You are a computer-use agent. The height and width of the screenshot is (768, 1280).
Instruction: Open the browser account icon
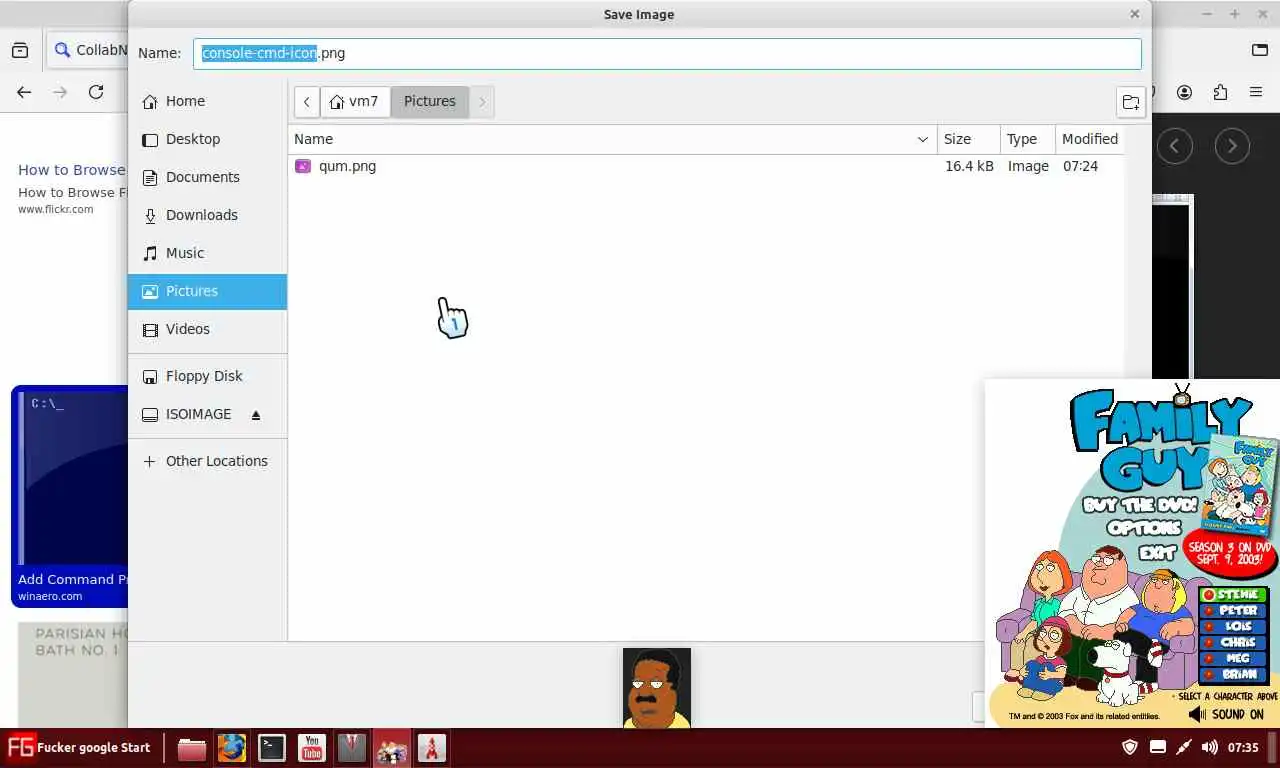tap(1184, 92)
